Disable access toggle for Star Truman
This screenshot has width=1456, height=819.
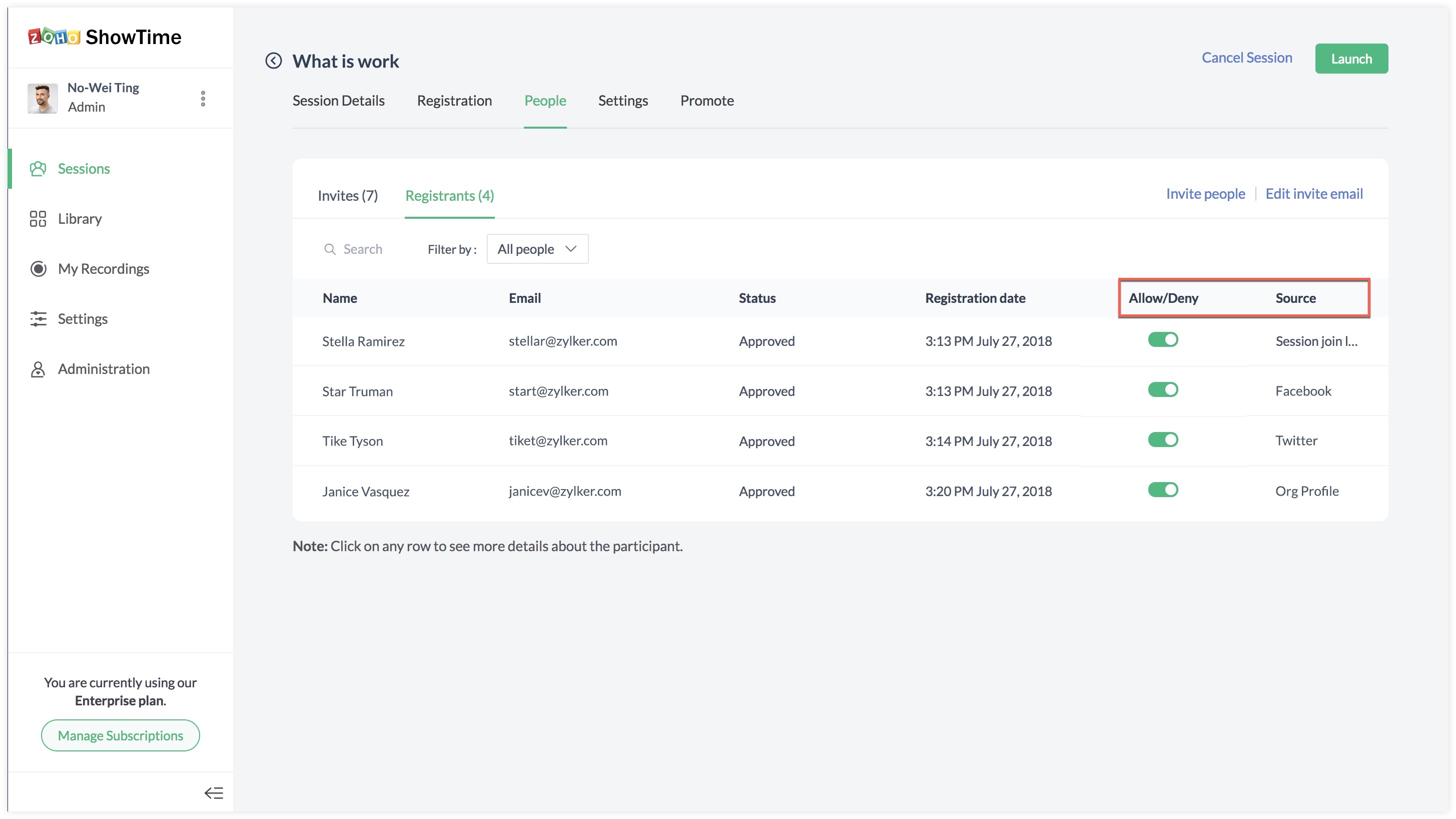point(1163,389)
